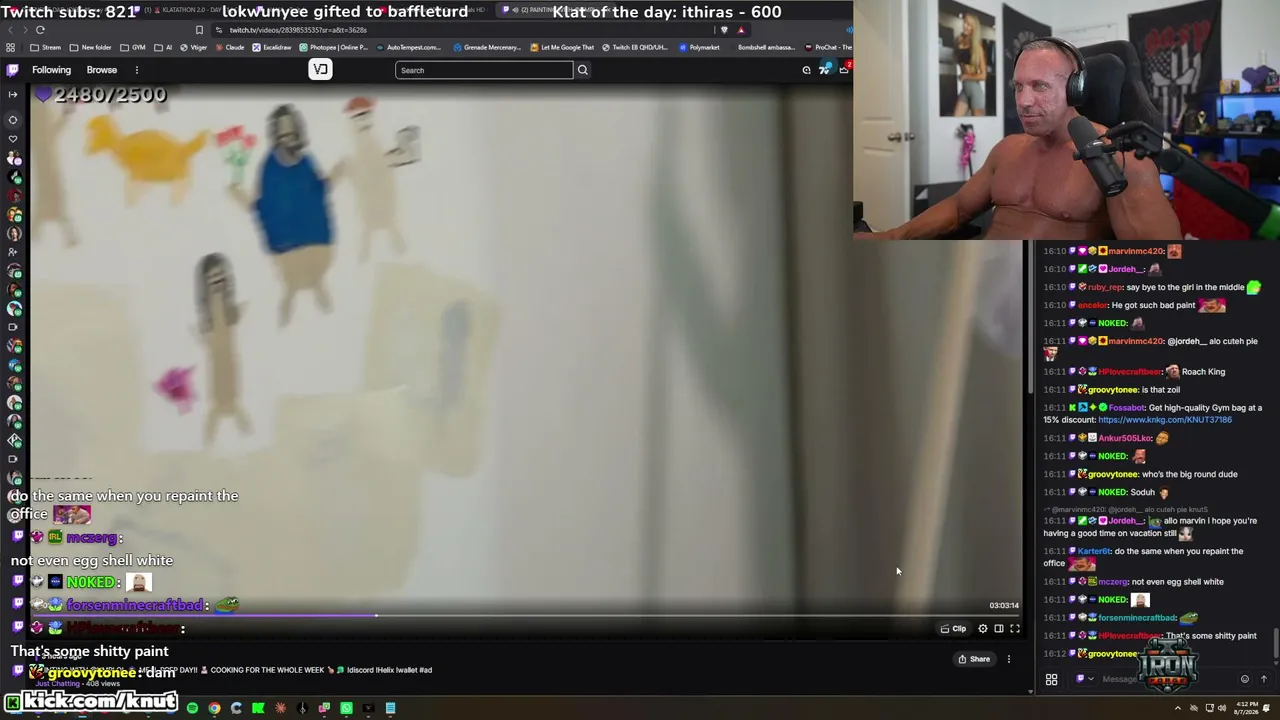Screen dimensions: 1280x720
Task: Toggle fullscreen on the video player
Action: [1015, 629]
